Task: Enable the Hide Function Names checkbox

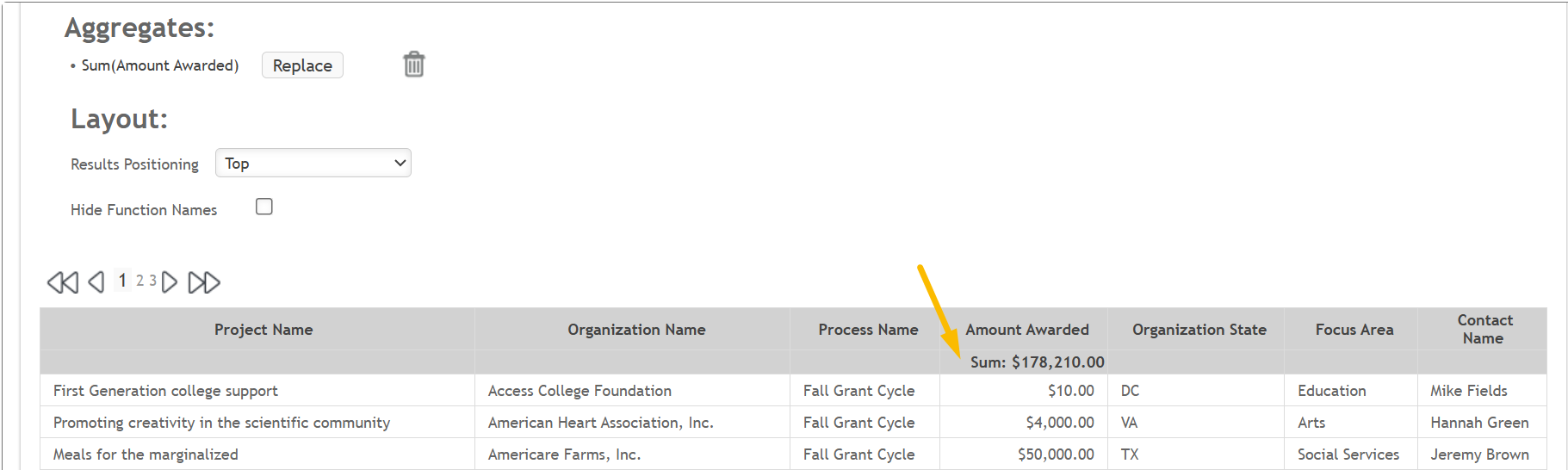Action: click(264, 207)
